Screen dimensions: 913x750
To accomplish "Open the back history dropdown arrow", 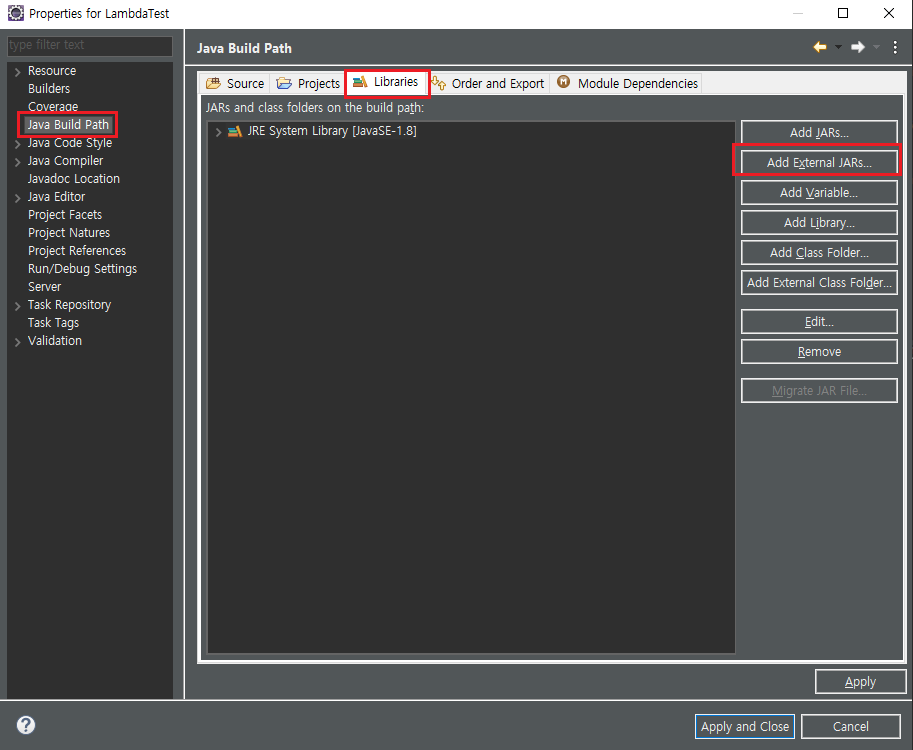I will (x=838, y=47).
